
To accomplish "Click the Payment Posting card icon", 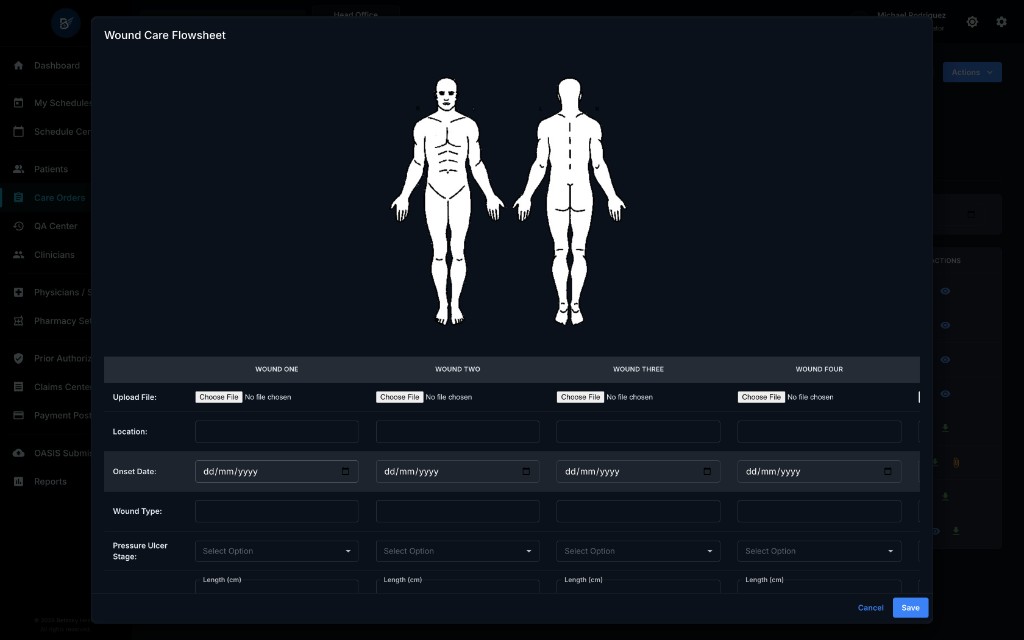I will point(18,415).
